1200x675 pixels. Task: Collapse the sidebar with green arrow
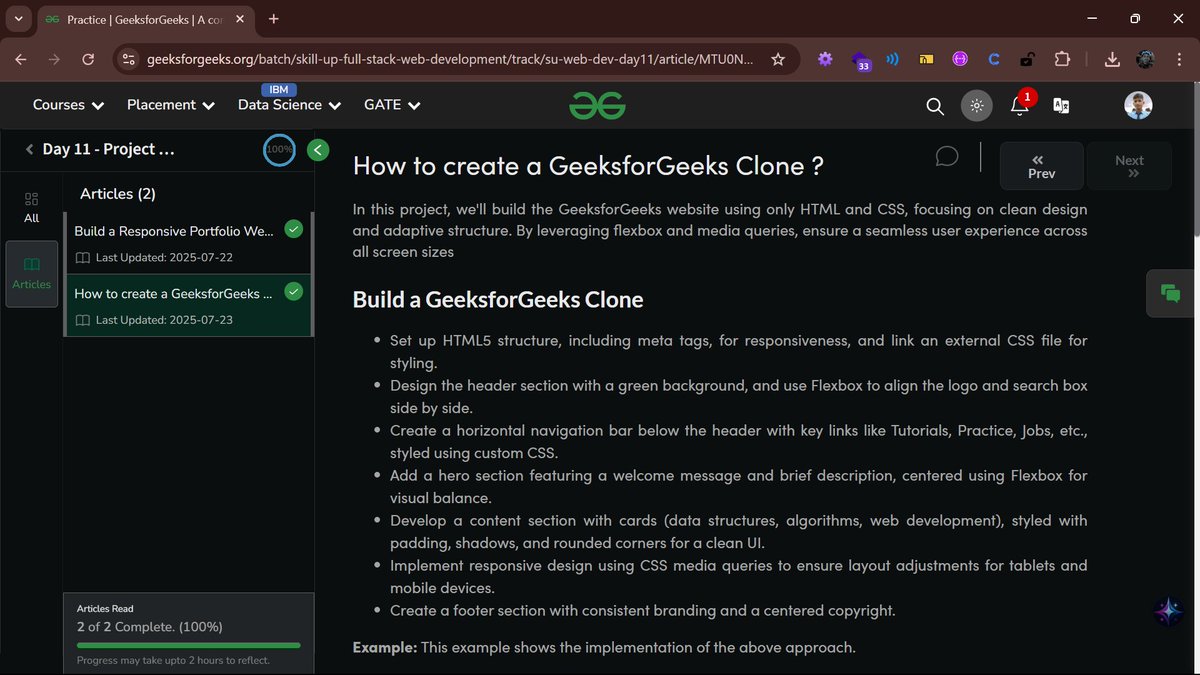click(318, 150)
